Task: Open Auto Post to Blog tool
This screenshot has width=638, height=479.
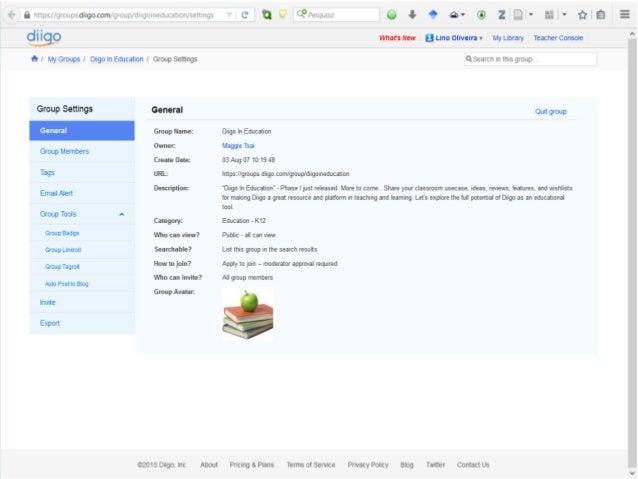Action: pos(67,284)
